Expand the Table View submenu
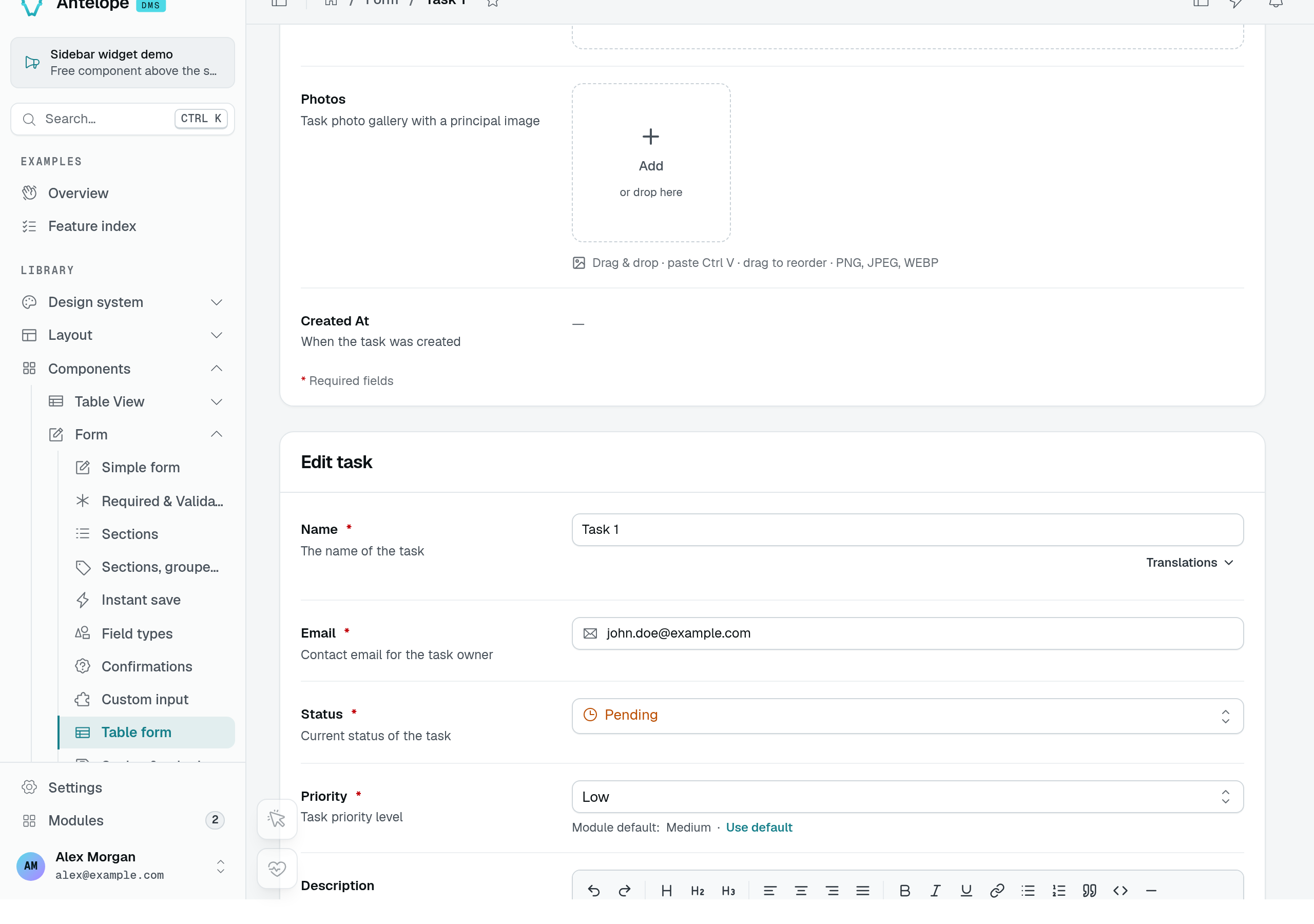The height and width of the screenshot is (924, 1314). click(136, 401)
